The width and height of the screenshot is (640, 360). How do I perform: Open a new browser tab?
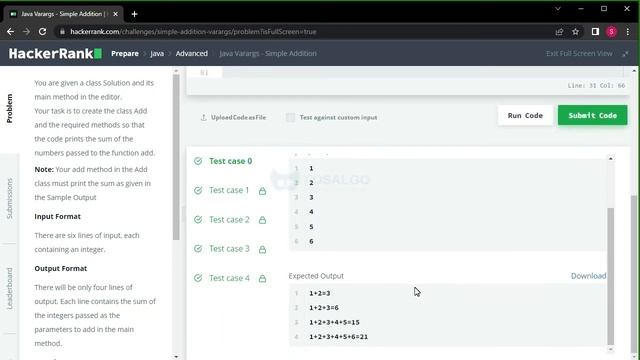134,14
